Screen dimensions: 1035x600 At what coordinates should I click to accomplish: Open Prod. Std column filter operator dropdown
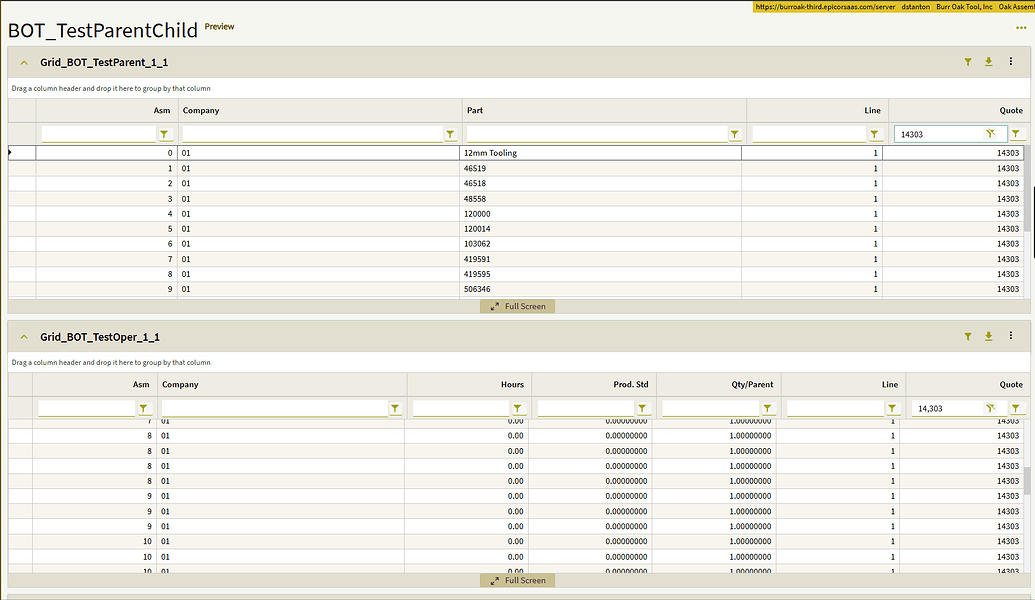point(642,408)
